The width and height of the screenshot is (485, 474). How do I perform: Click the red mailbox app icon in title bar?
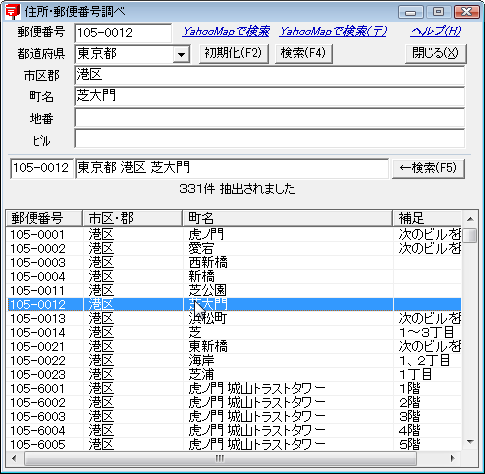point(12,12)
